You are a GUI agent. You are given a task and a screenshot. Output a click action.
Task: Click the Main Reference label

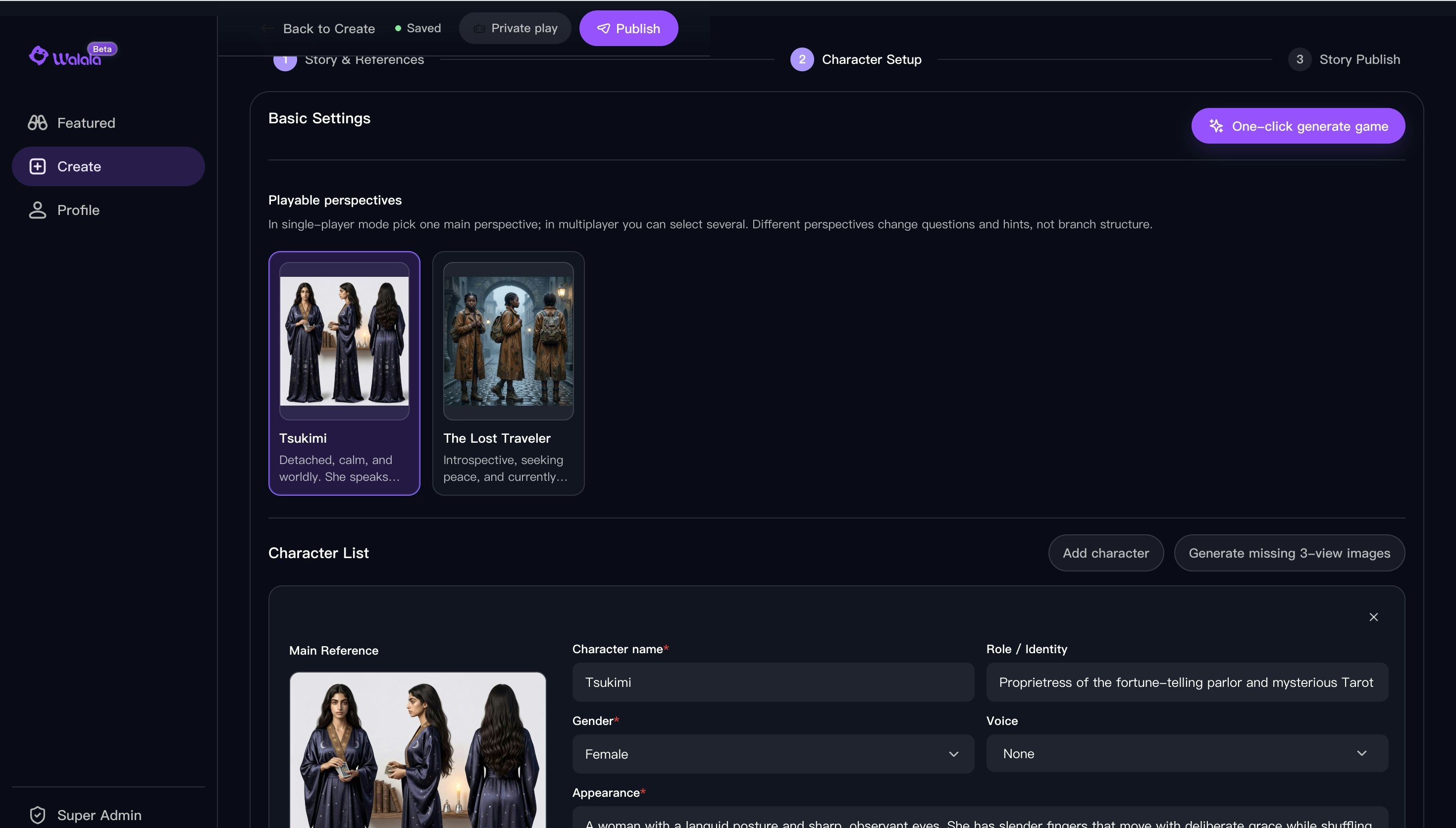[x=333, y=651]
